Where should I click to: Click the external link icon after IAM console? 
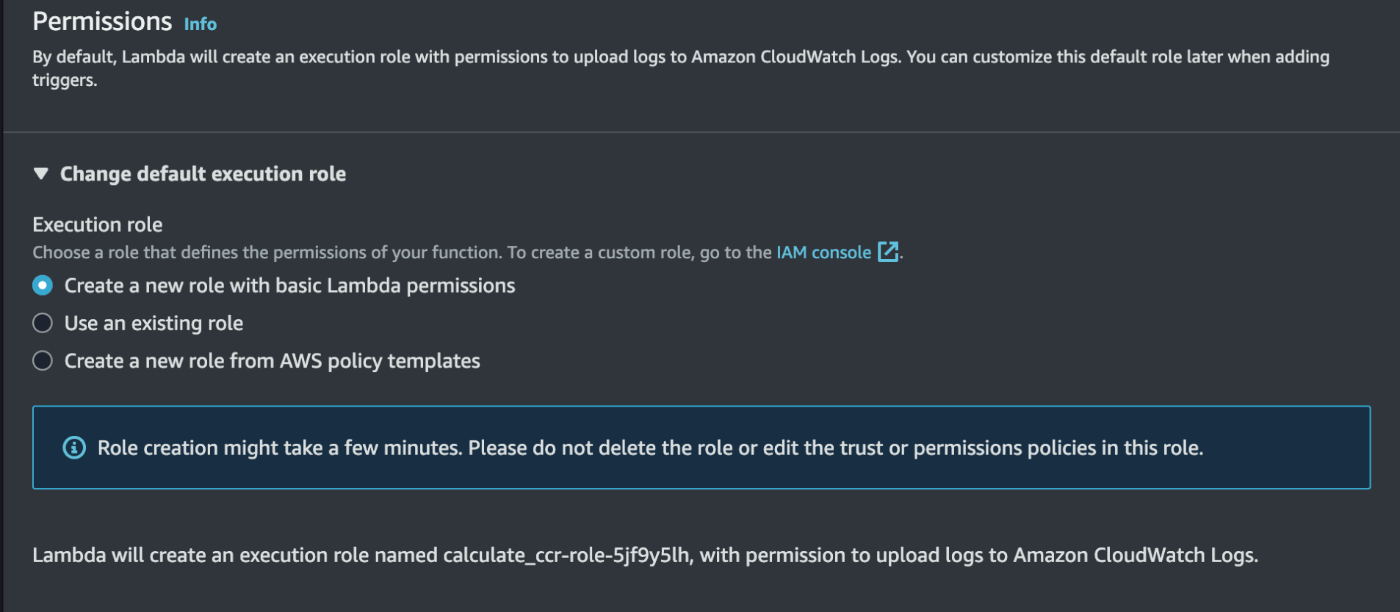(887, 252)
